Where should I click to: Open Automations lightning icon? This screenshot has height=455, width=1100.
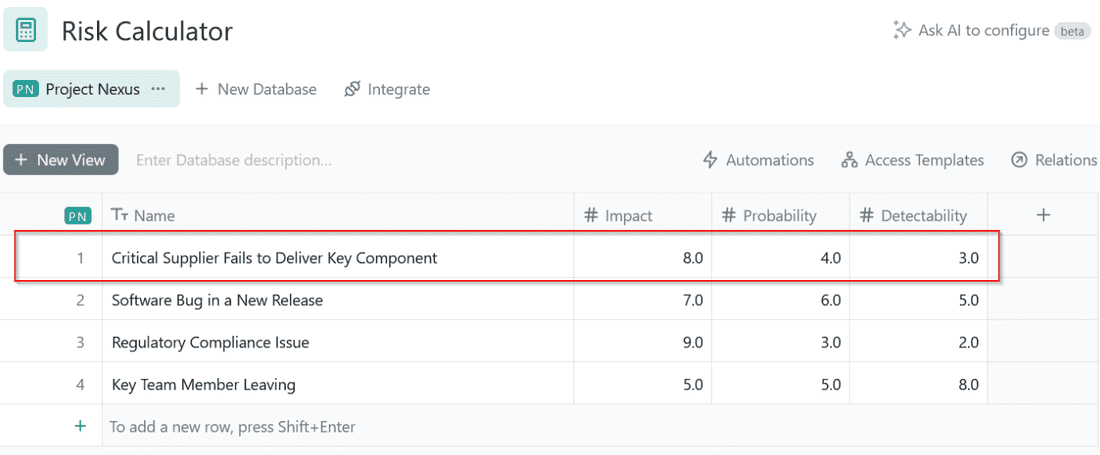click(x=711, y=160)
